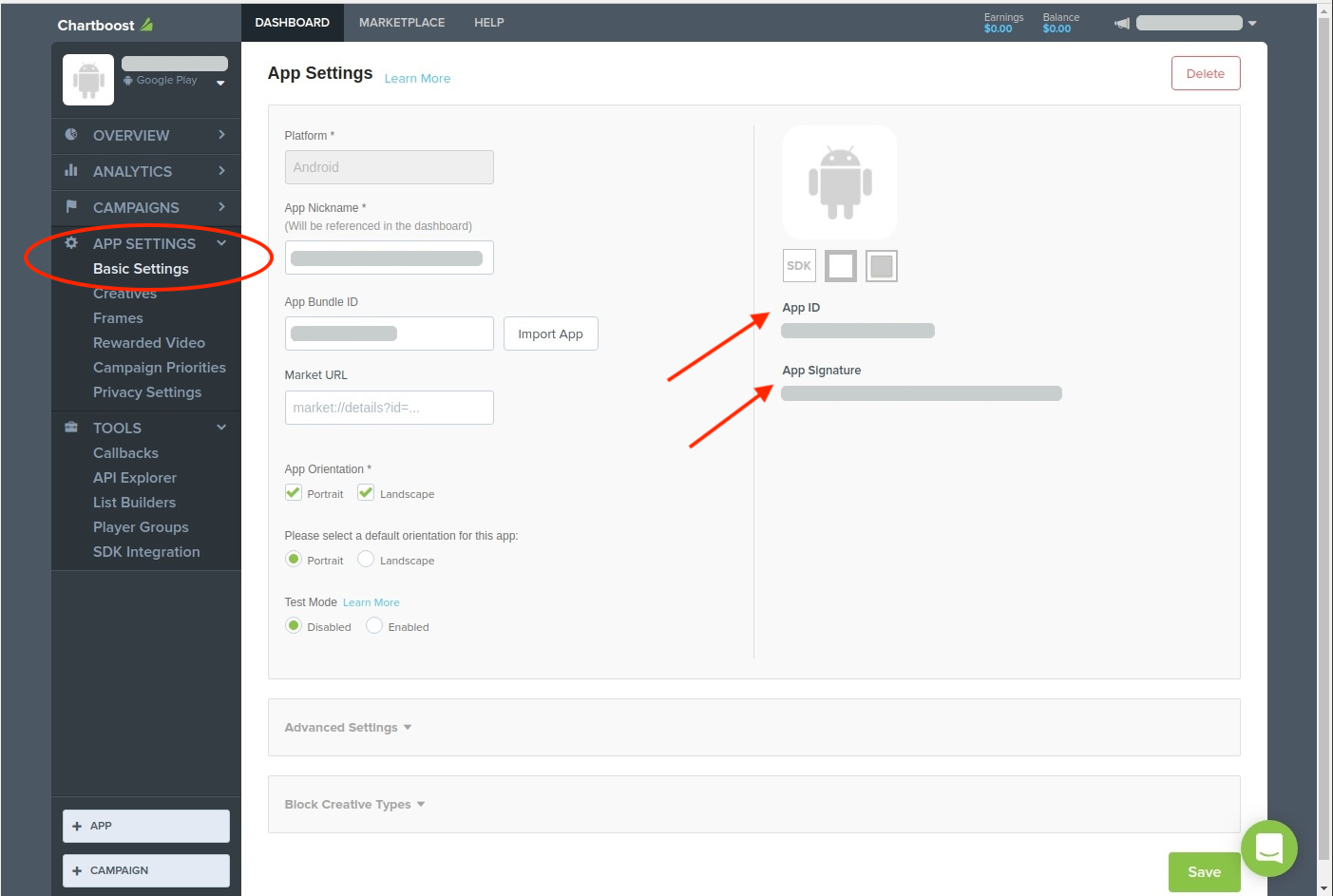
Task: Click inside the Market URL input field
Action: (389, 407)
